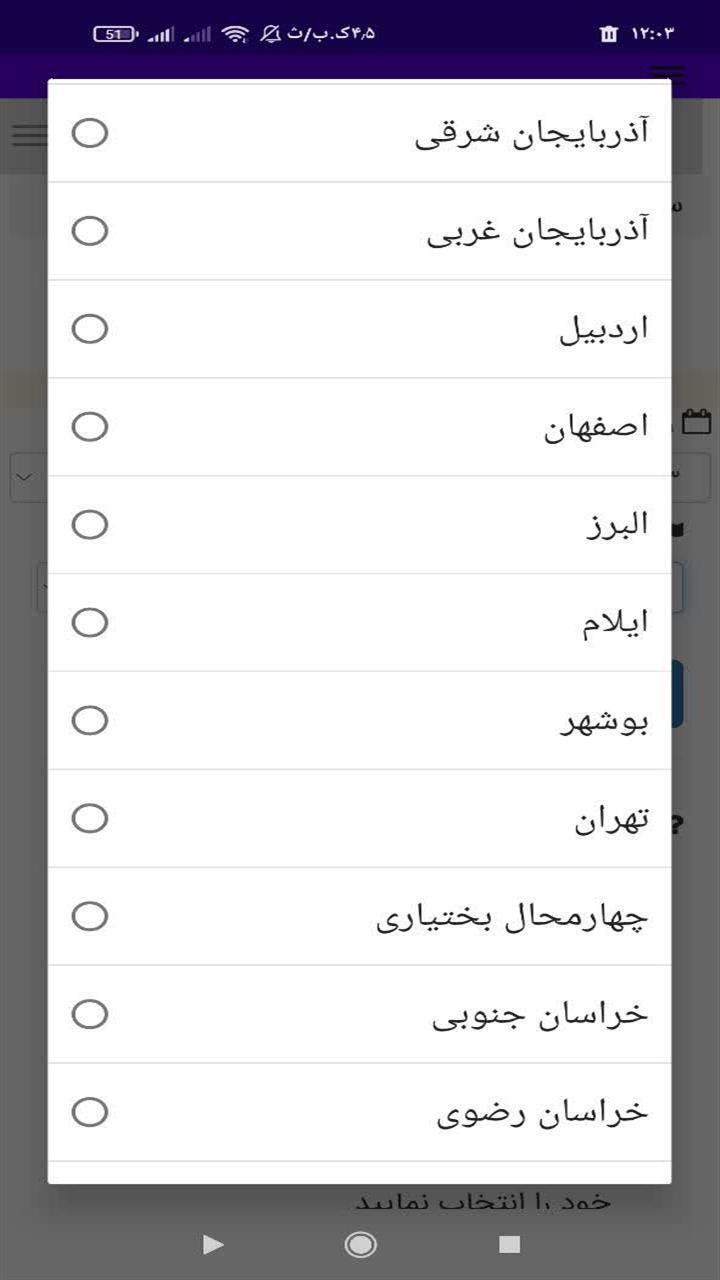Tap the Wi-Fi icon in status bar
The width and height of the screenshot is (720, 1280).
pos(236,34)
